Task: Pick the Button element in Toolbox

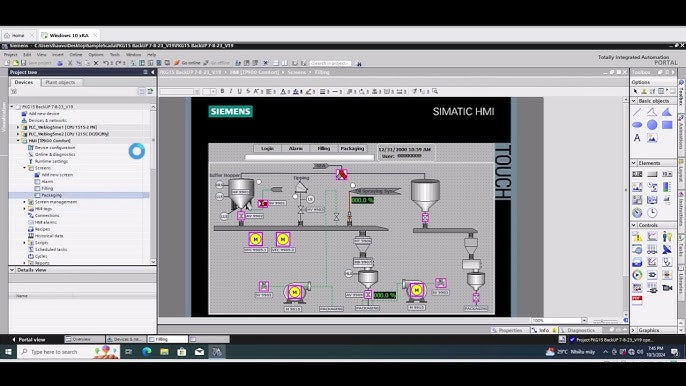Action: pyautogui.click(x=652, y=174)
